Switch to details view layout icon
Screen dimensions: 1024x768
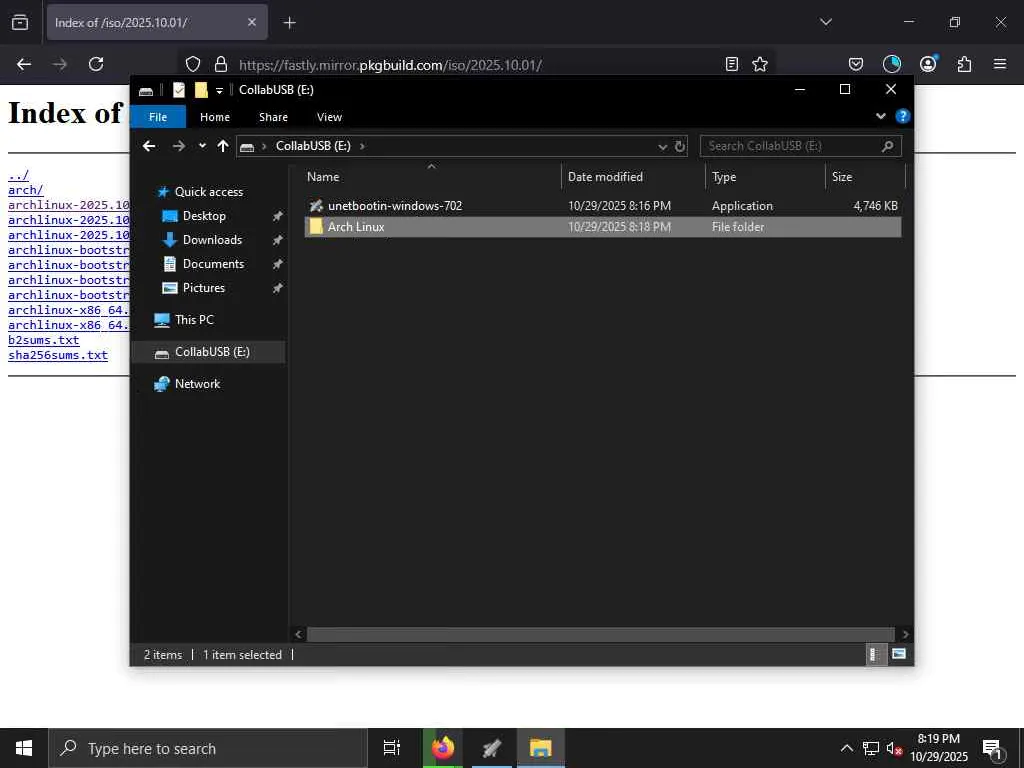tap(875, 654)
